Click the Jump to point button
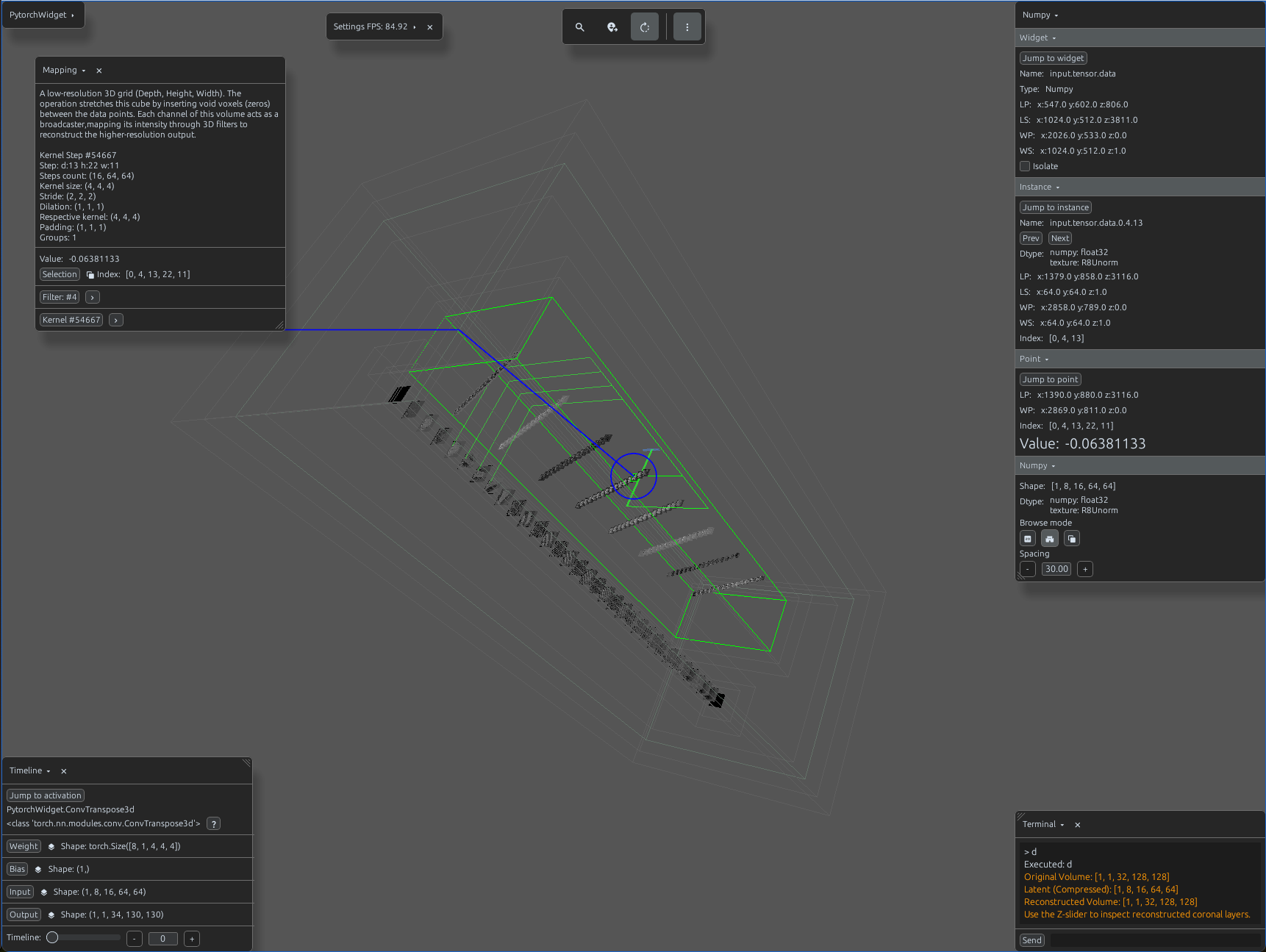 click(1051, 379)
